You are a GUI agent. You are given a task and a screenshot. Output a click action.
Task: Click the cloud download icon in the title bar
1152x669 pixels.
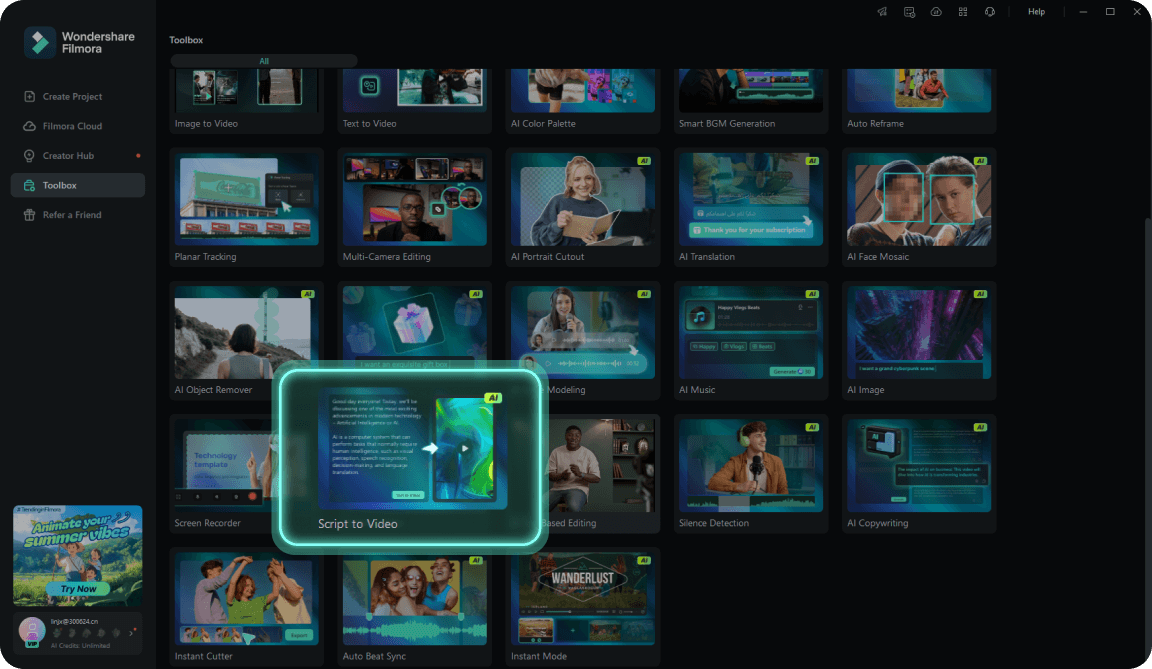coord(936,12)
